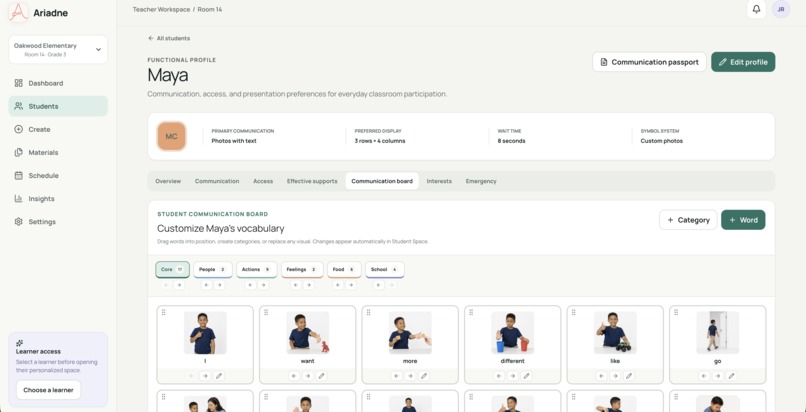806x412 pixels.
Task: Switch to Effective supports tab
Action: point(312,181)
